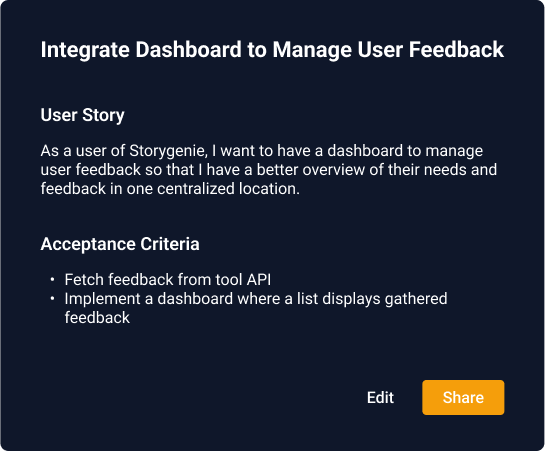The height and width of the screenshot is (451, 545).
Task: Click the 'Acceptance Criteria' heading
Action: [120, 244]
